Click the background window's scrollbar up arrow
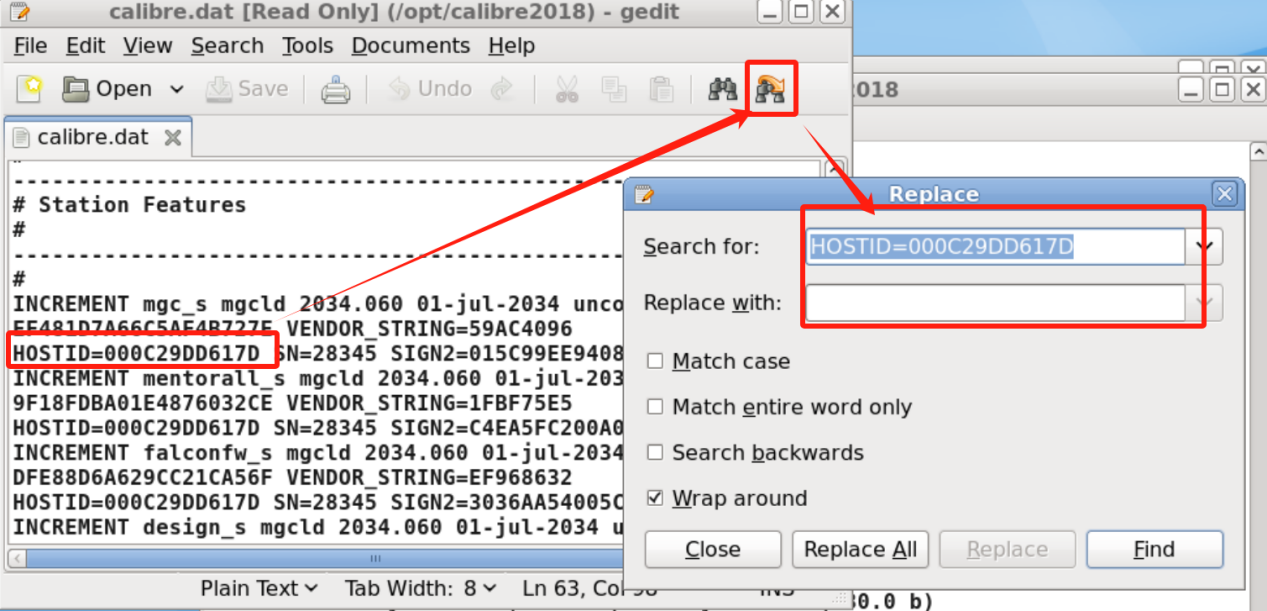The width and height of the screenshot is (1267, 611). tap(1258, 152)
